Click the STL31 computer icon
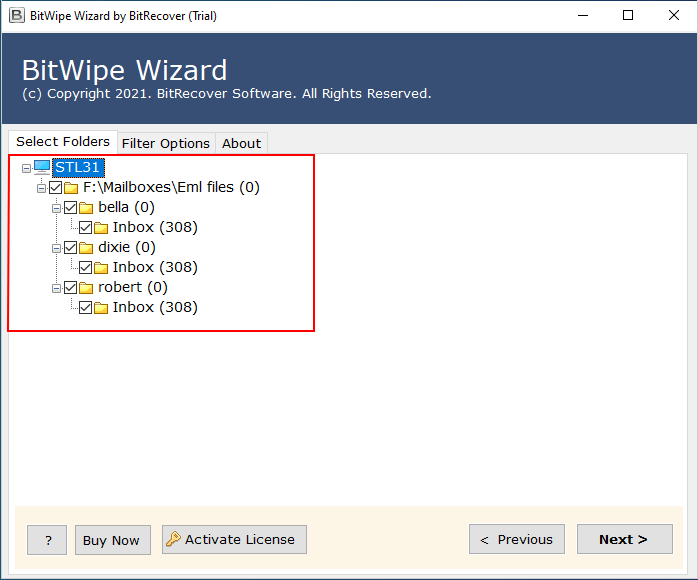 click(42, 167)
